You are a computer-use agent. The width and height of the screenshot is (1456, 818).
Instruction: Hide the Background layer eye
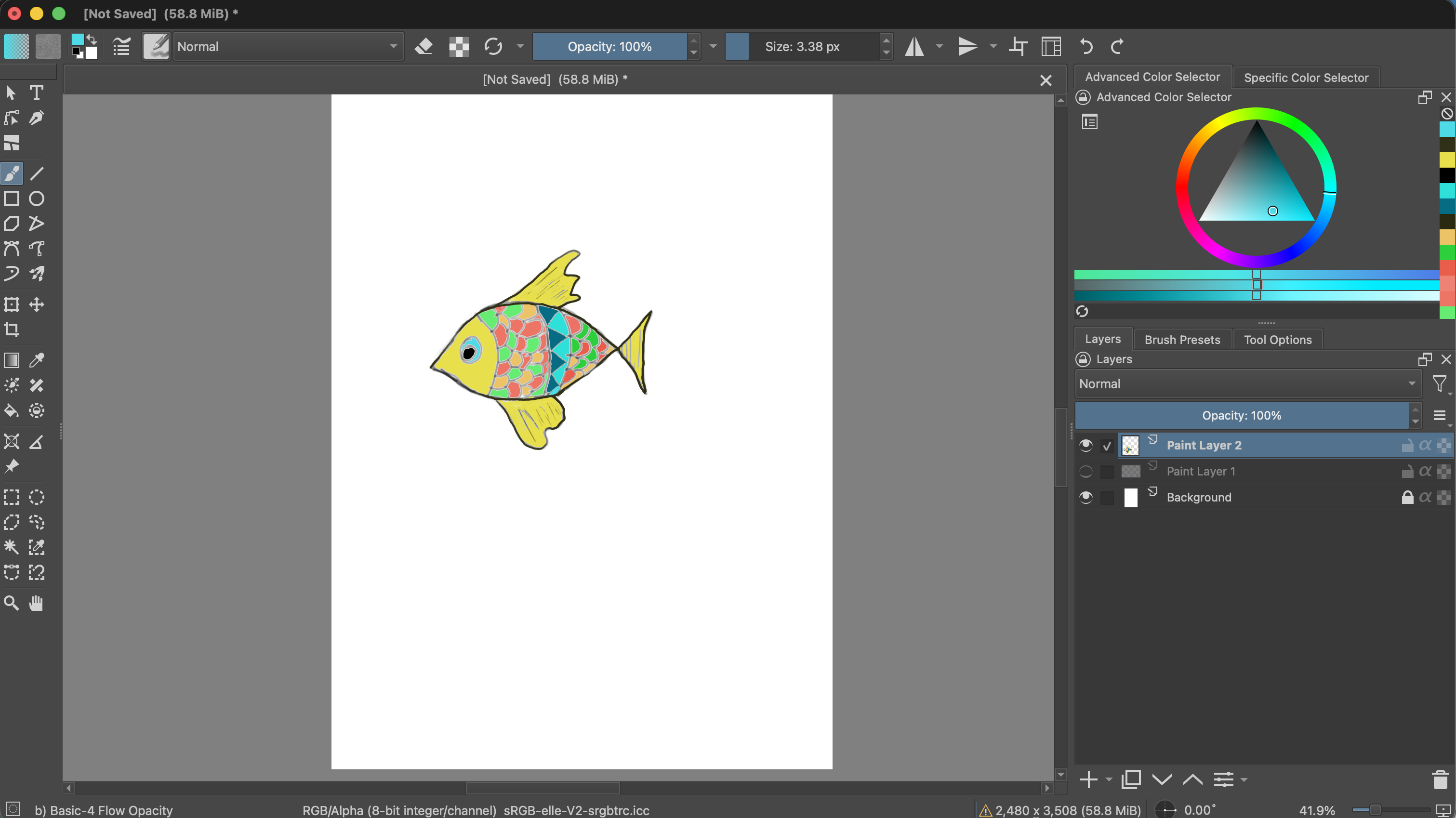(1086, 498)
